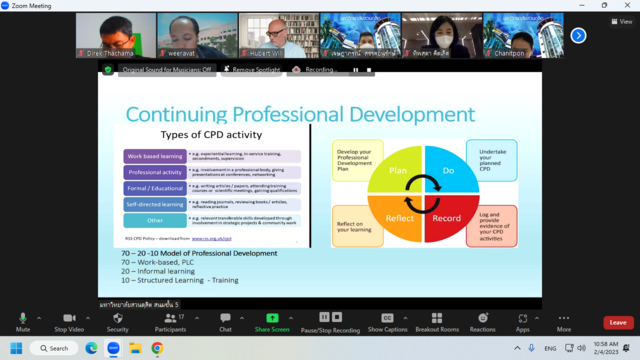
Task: Expand the arrow next to Share Screen
Action: [x=291, y=318]
